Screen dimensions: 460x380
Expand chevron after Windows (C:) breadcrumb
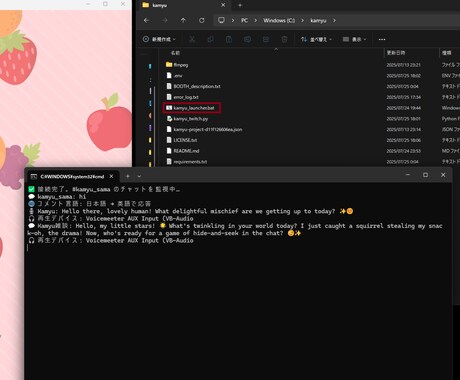coord(303,20)
